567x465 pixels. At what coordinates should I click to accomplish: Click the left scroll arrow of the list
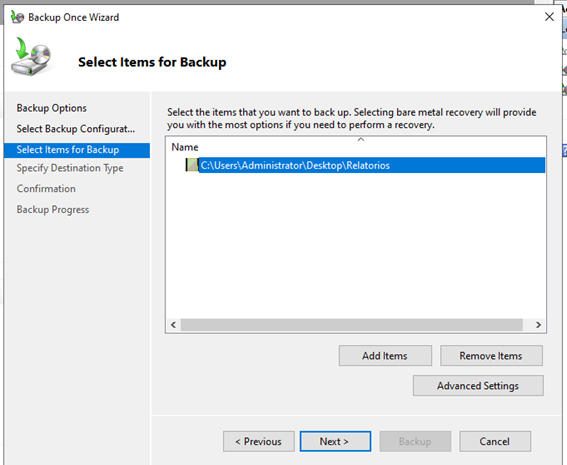coord(174,325)
